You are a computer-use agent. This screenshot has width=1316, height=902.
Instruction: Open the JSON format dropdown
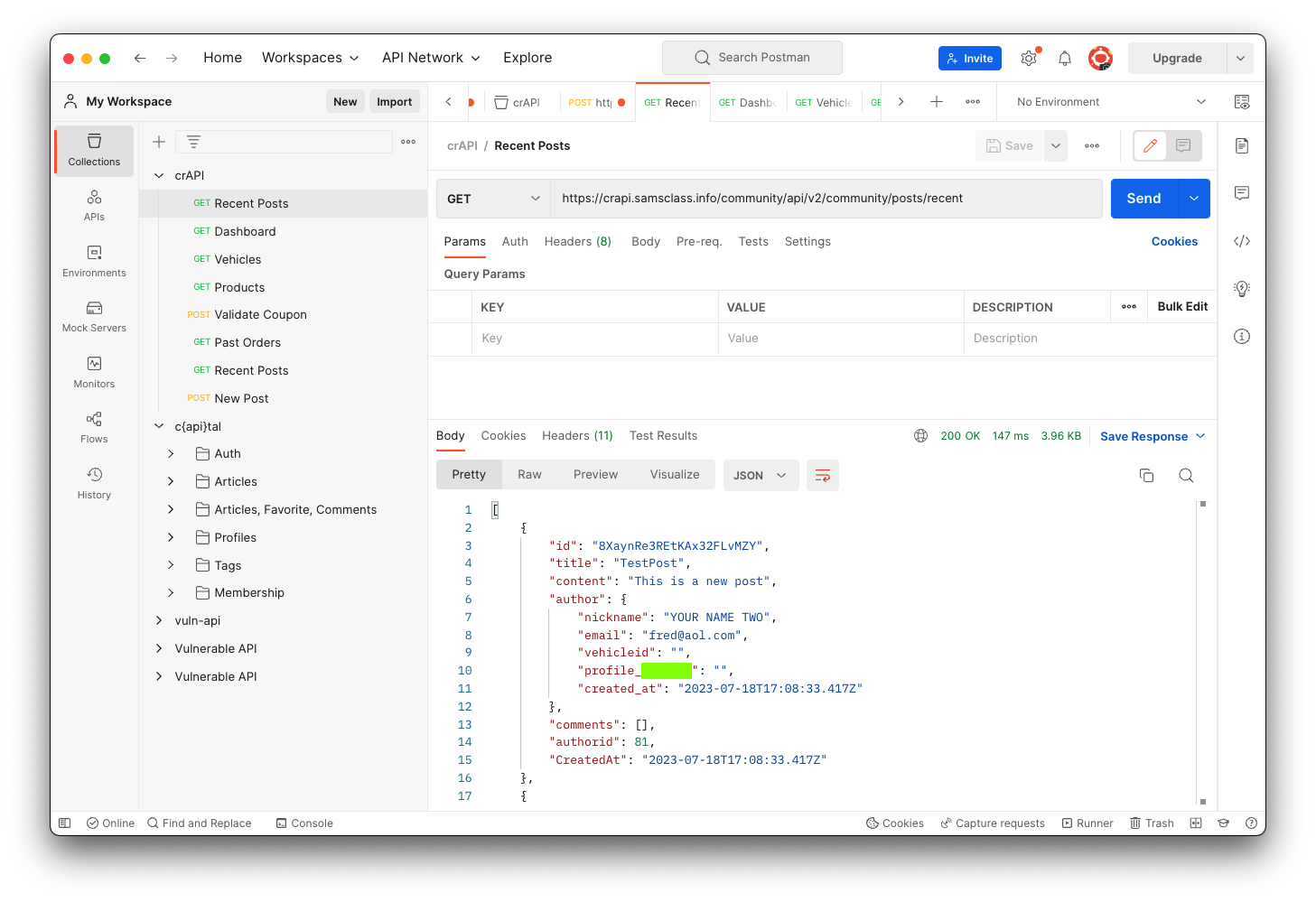(x=761, y=475)
